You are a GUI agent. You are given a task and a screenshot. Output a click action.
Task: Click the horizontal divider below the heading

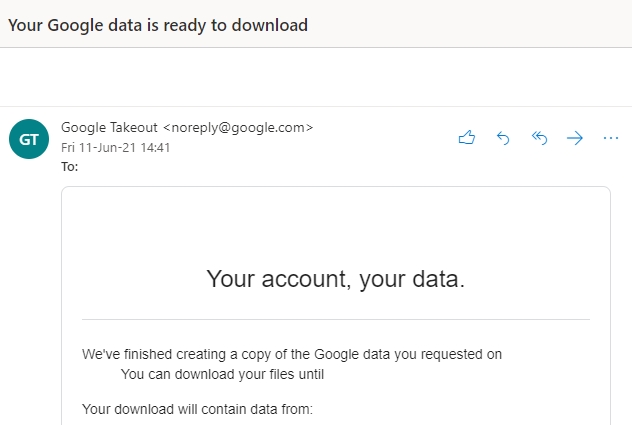point(336,319)
